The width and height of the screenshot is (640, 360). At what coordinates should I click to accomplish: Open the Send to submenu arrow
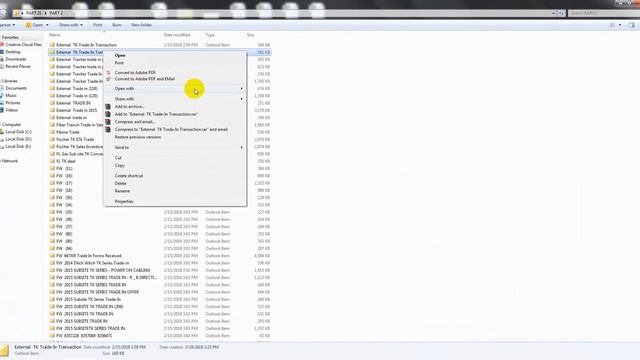tap(242, 147)
